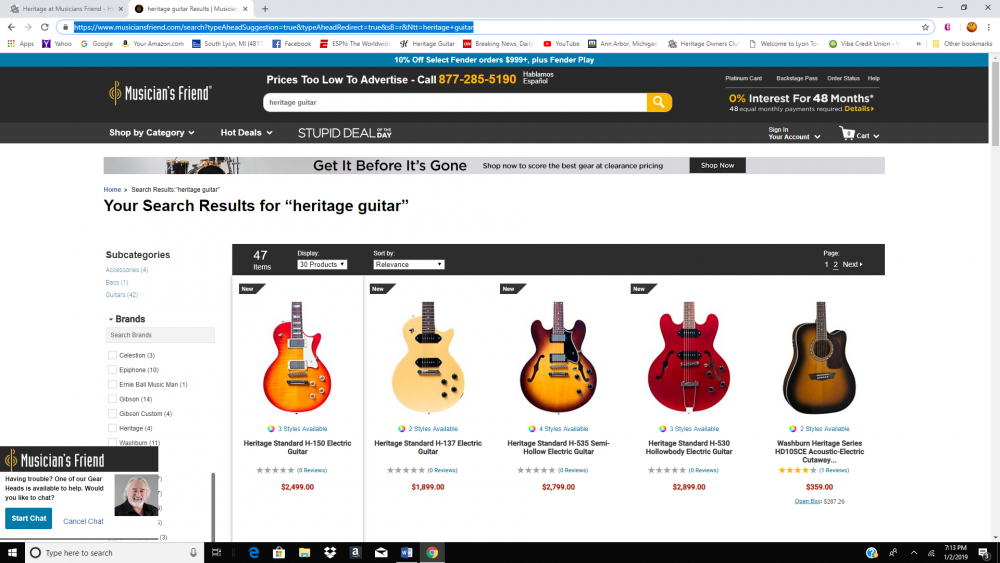Launch Word from the taskbar
The image size is (1000, 563).
coord(406,553)
